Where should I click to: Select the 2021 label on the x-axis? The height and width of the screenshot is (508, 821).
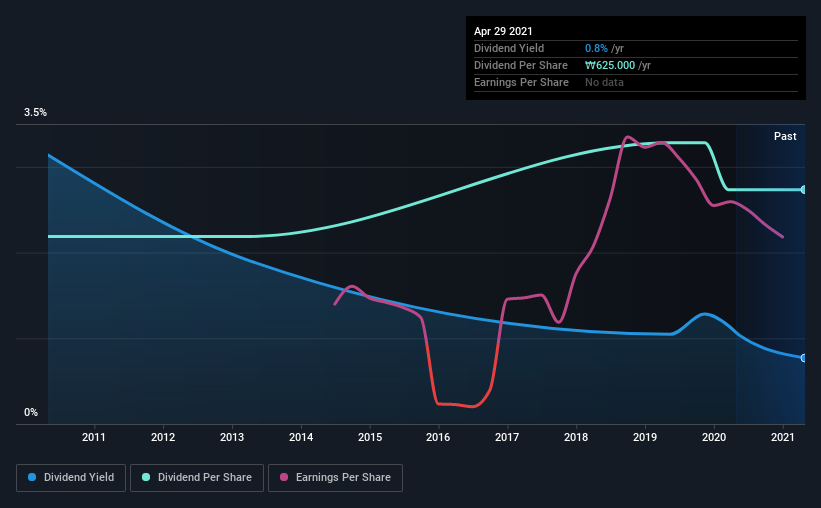(x=782, y=437)
